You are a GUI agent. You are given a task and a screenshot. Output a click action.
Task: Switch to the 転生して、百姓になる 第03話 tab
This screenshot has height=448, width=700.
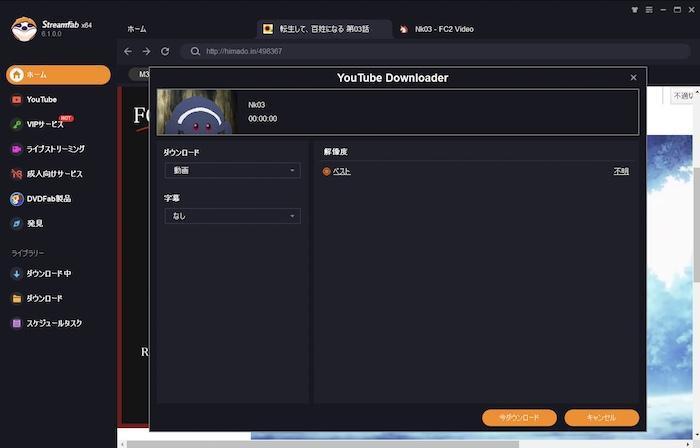pyautogui.click(x=324, y=29)
